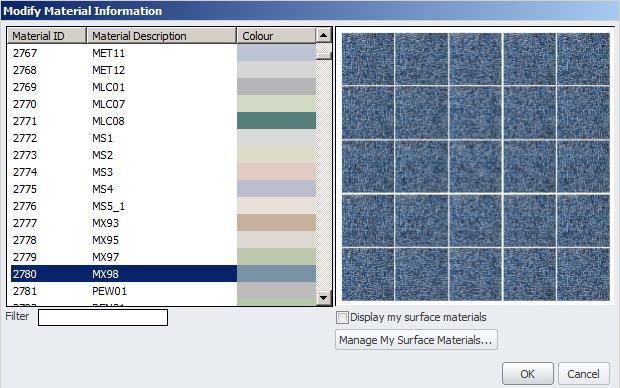The image size is (620, 388).
Task: Click material ID 2769
Action: click(x=25, y=87)
